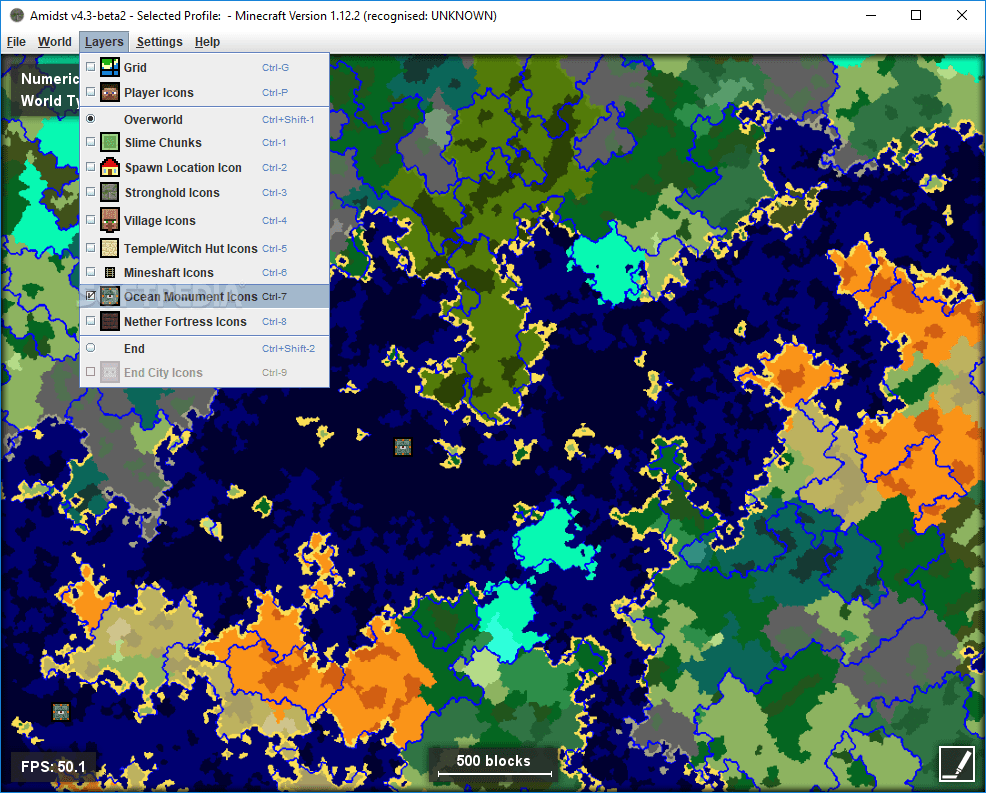Click the 500 blocks scale bar
The width and height of the screenshot is (986, 793).
coord(494,764)
